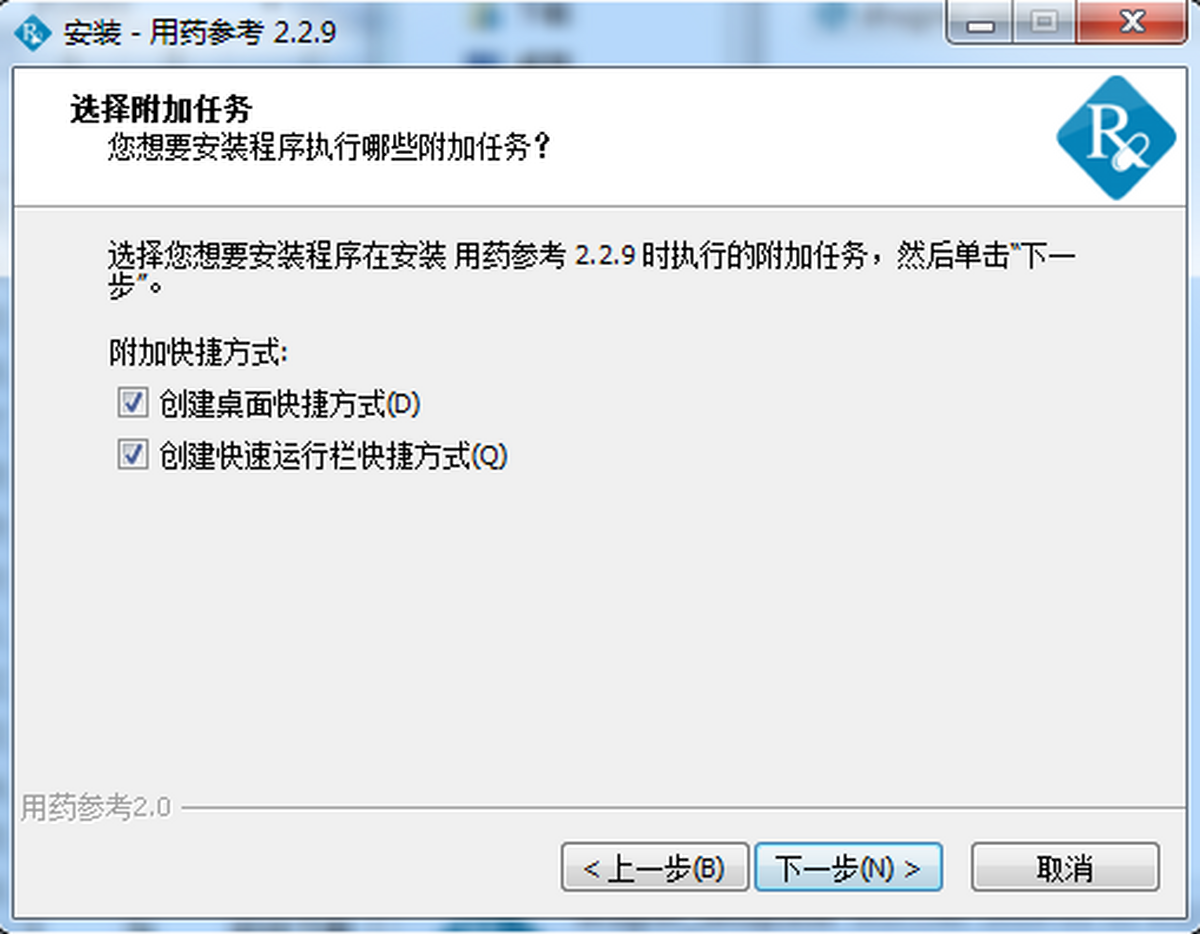This screenshot has height=934, width=1200.
Task: Click the 创建桌面快捷方式(D) label text
Action: point(290,404)
